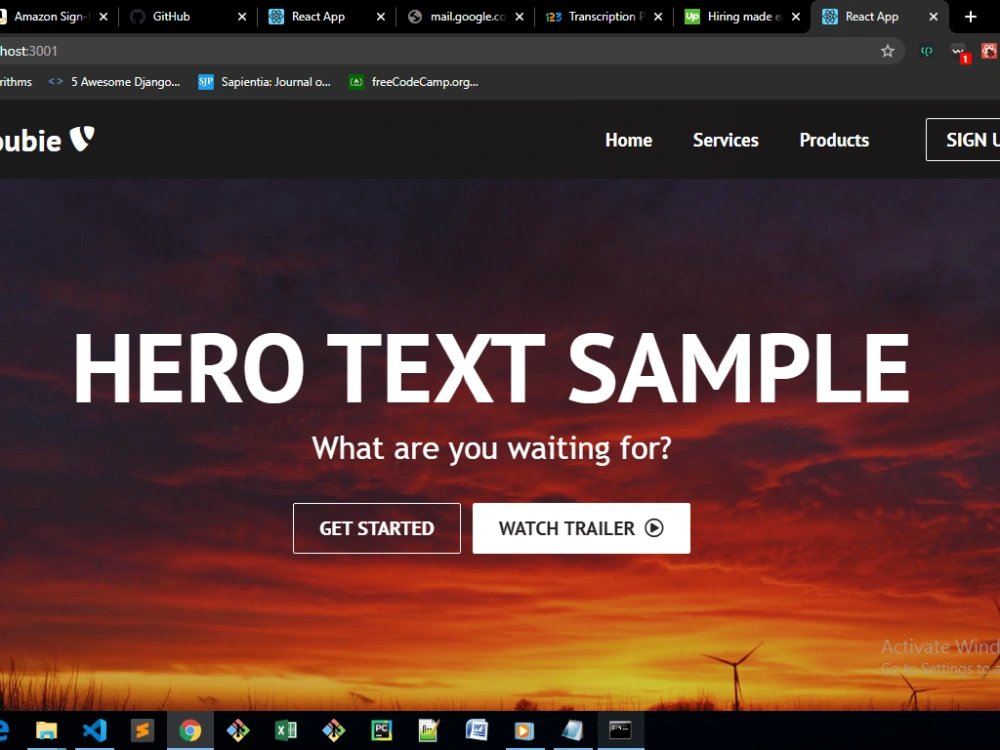Click the green extension icon next to the bookmark star
The image size is (1000, 750).
coord(927,51)
